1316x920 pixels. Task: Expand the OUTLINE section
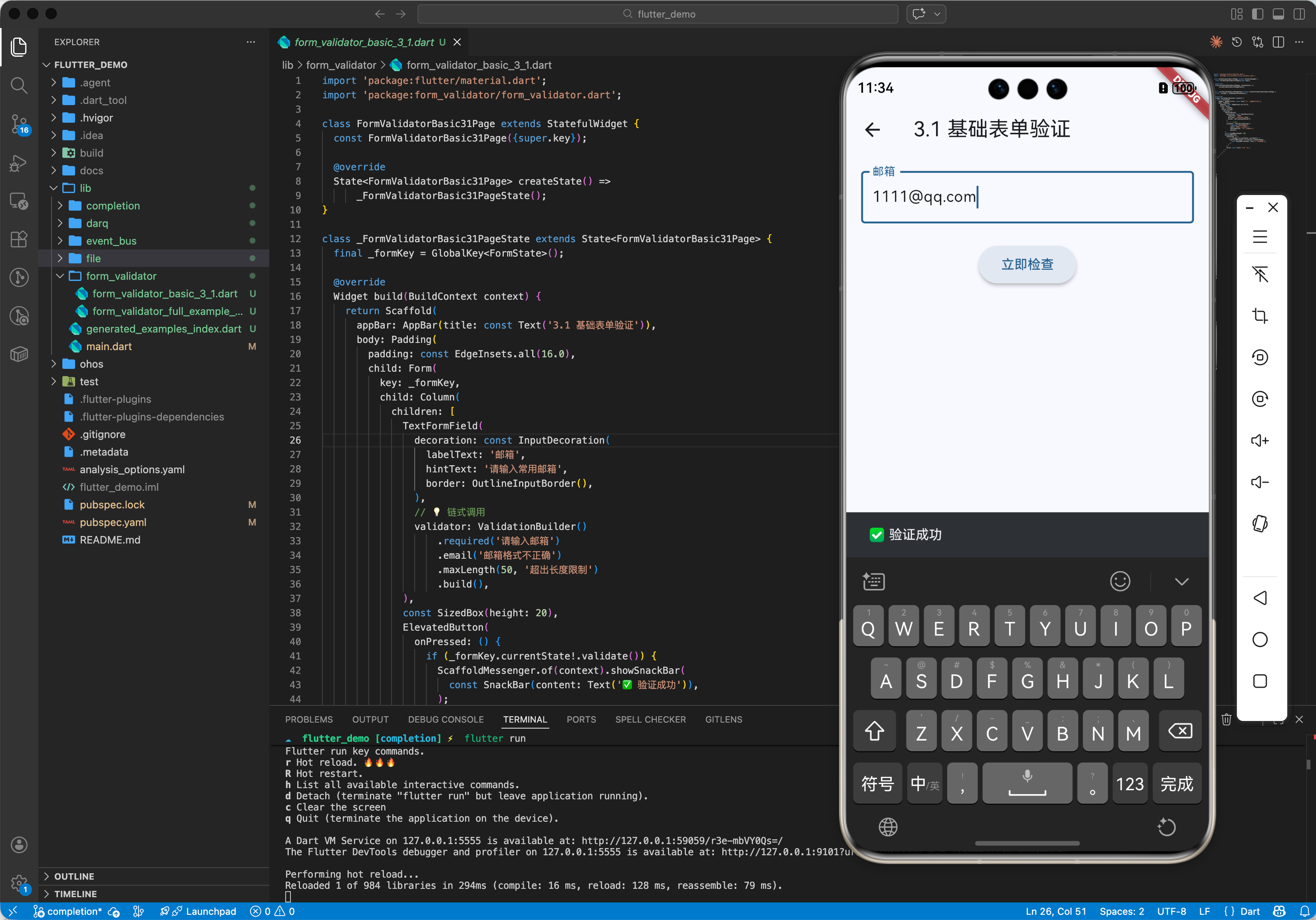74,876
